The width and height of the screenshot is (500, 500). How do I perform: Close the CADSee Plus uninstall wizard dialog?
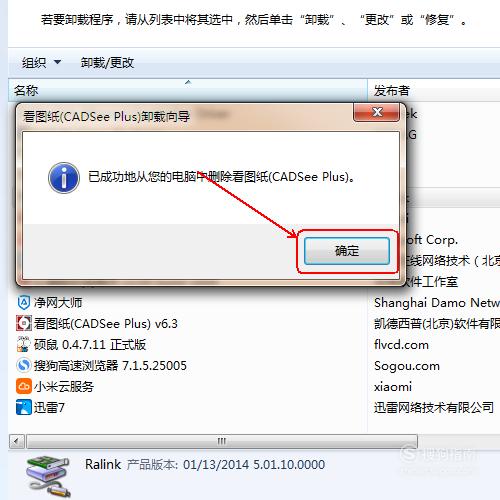pyautogui.click(x=377, y=112)
